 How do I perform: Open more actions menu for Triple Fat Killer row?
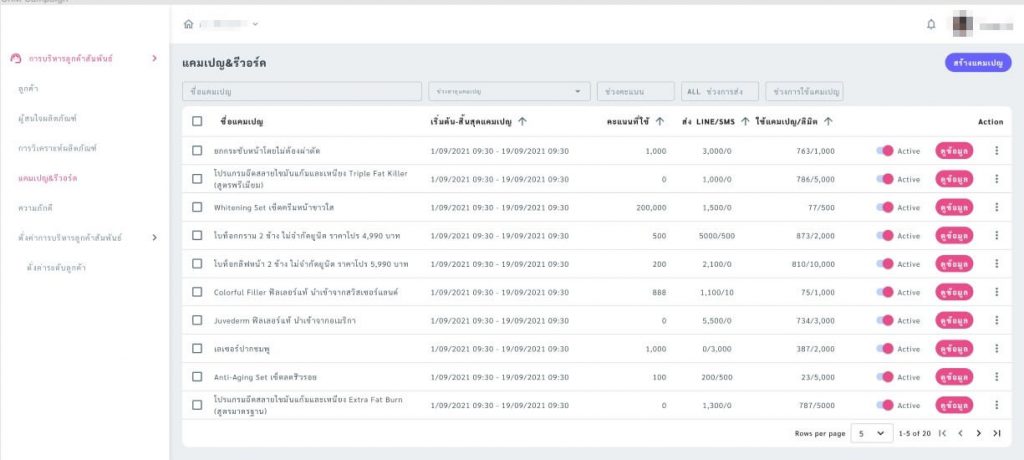[x=997, y=179]
